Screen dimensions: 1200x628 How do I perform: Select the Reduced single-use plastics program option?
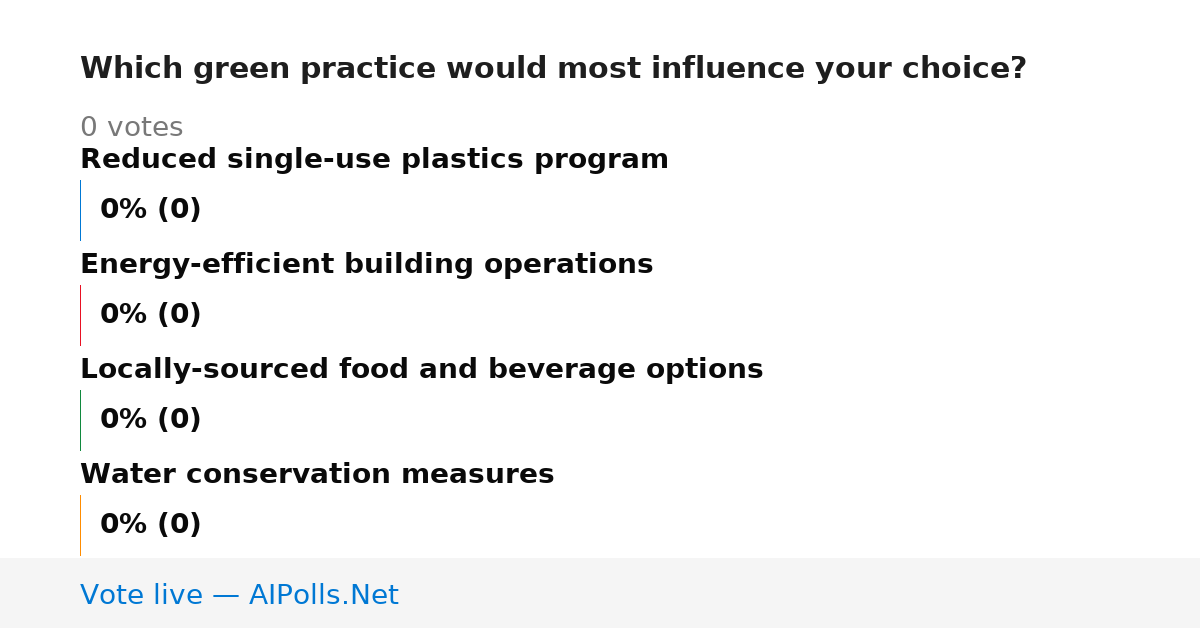[374, 159]
